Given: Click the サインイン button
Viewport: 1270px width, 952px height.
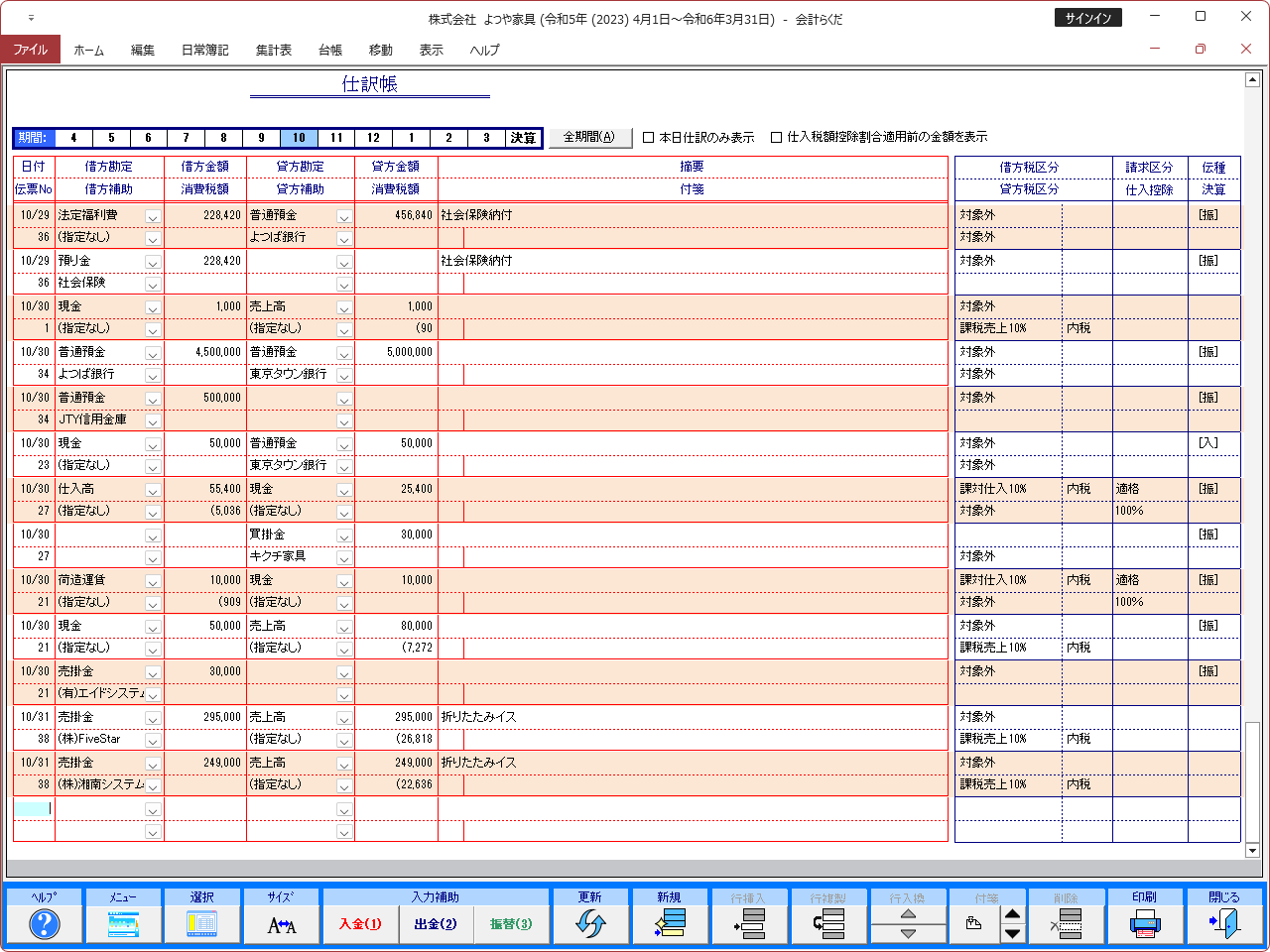Looking at the screenshot, I should pos(1088,18).
